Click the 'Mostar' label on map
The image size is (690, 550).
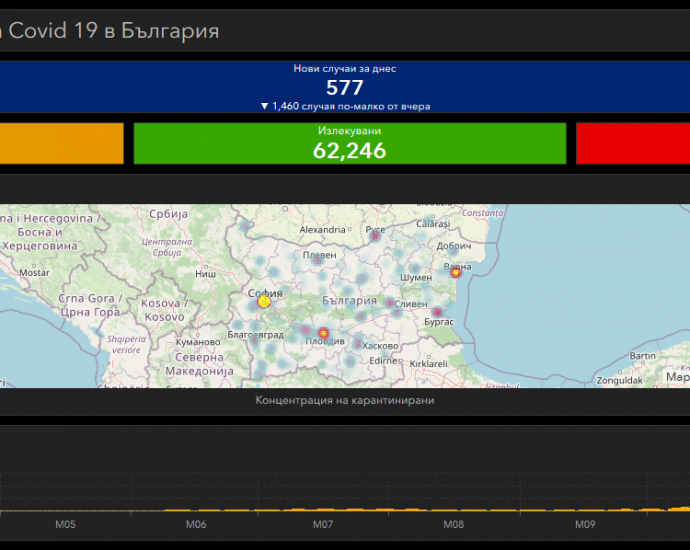coord(34,273)
